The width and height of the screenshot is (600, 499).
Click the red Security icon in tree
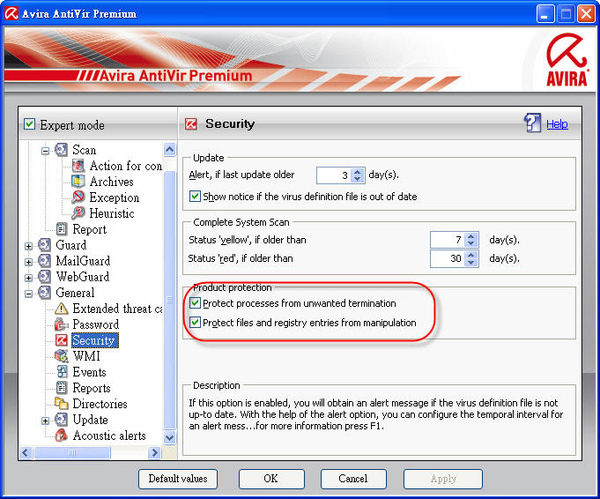(61, 340)
